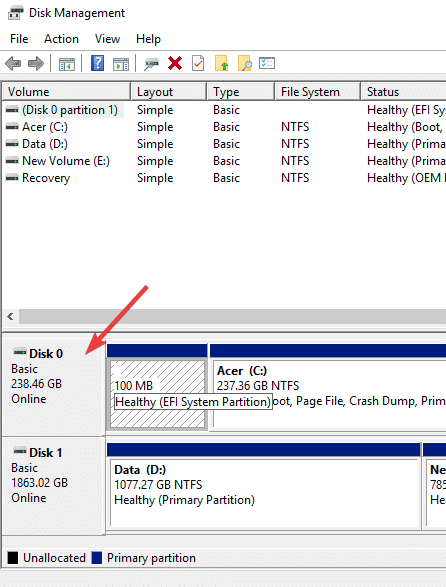
Task: Click the left scroll arrow of horizontal scrollbar
Action: pyautogui.click(x=10, y=317)
